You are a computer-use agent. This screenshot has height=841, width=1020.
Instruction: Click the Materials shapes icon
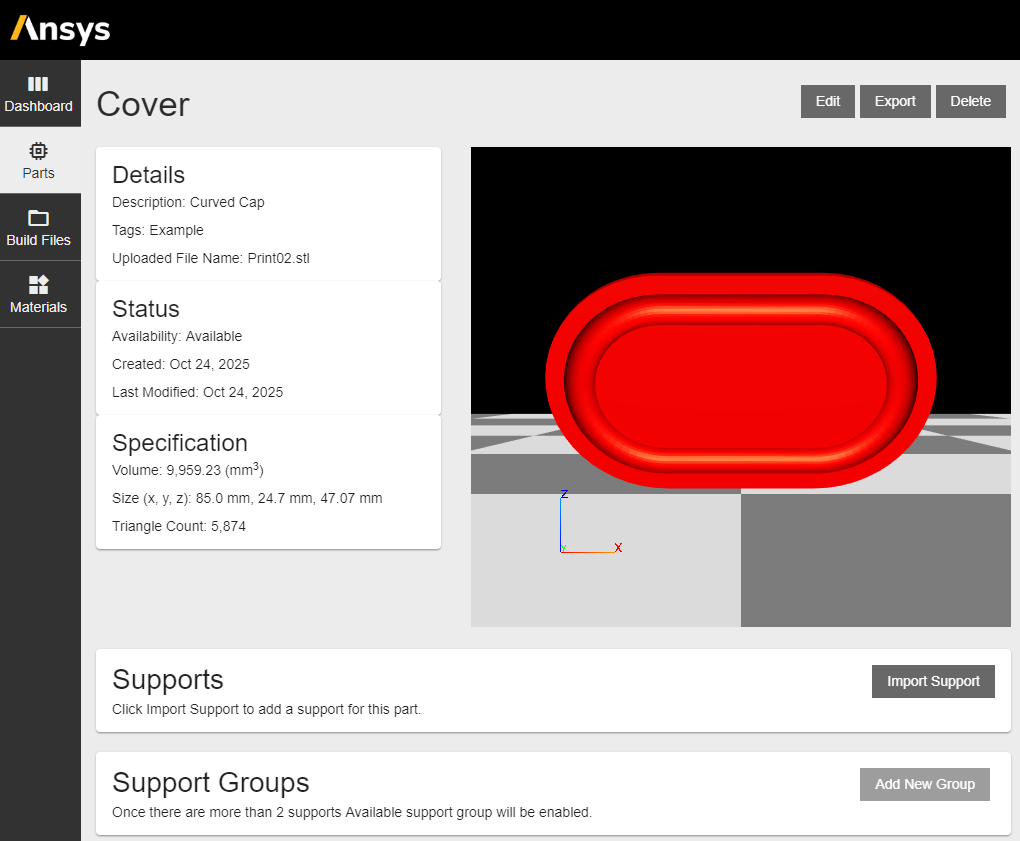click(38, 285)
